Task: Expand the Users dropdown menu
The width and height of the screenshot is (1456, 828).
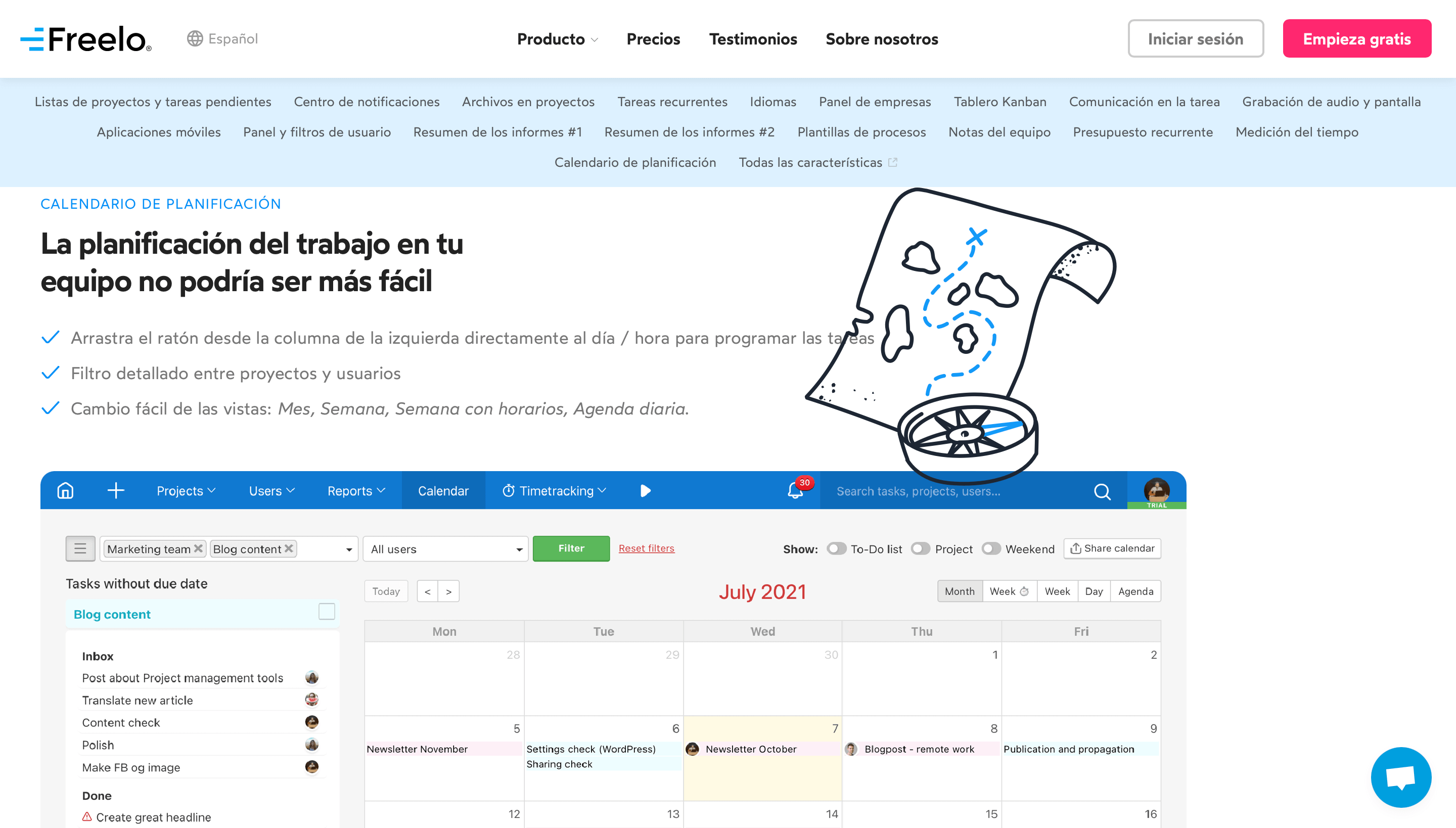Action: click(x=270, y=490)
